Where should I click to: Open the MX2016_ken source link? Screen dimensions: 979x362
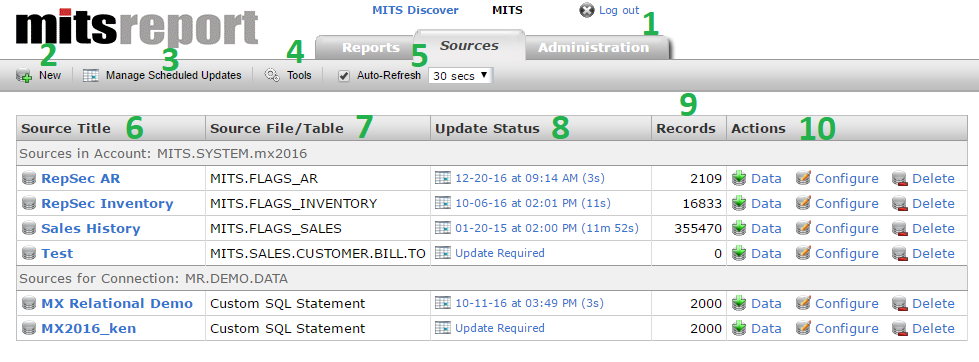tap(90, 328)
